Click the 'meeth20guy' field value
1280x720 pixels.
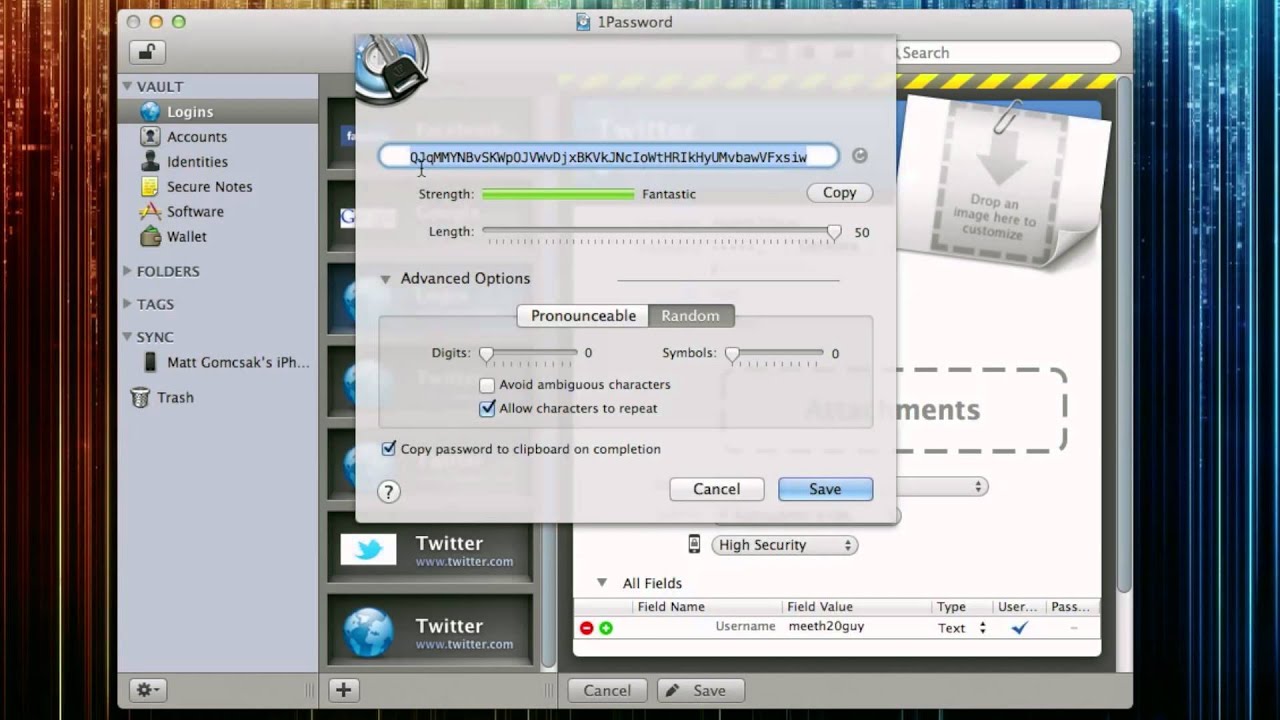tap(826, 627)
